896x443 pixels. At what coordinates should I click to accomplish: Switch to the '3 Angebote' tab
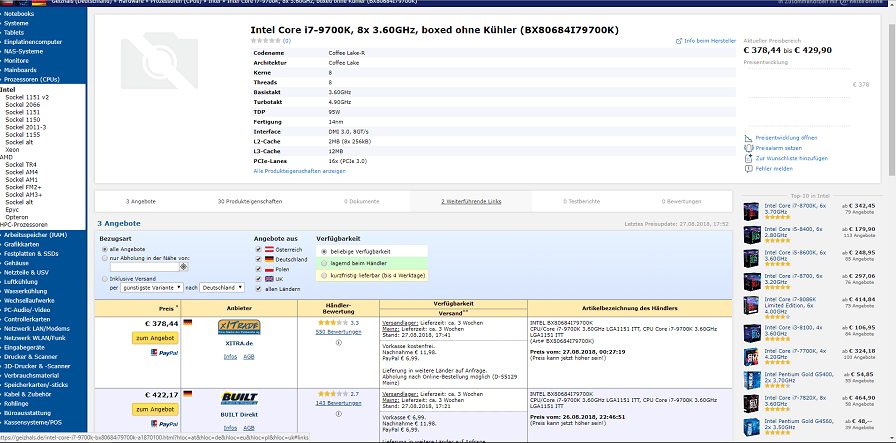pos(141,202)
